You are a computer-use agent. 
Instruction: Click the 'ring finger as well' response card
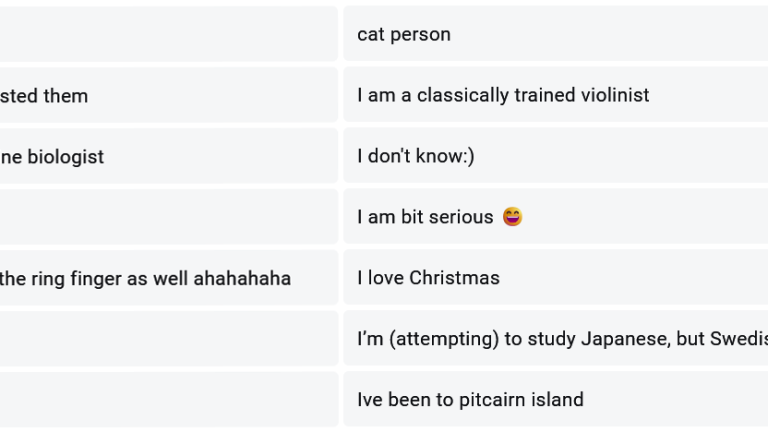point(168,278)
